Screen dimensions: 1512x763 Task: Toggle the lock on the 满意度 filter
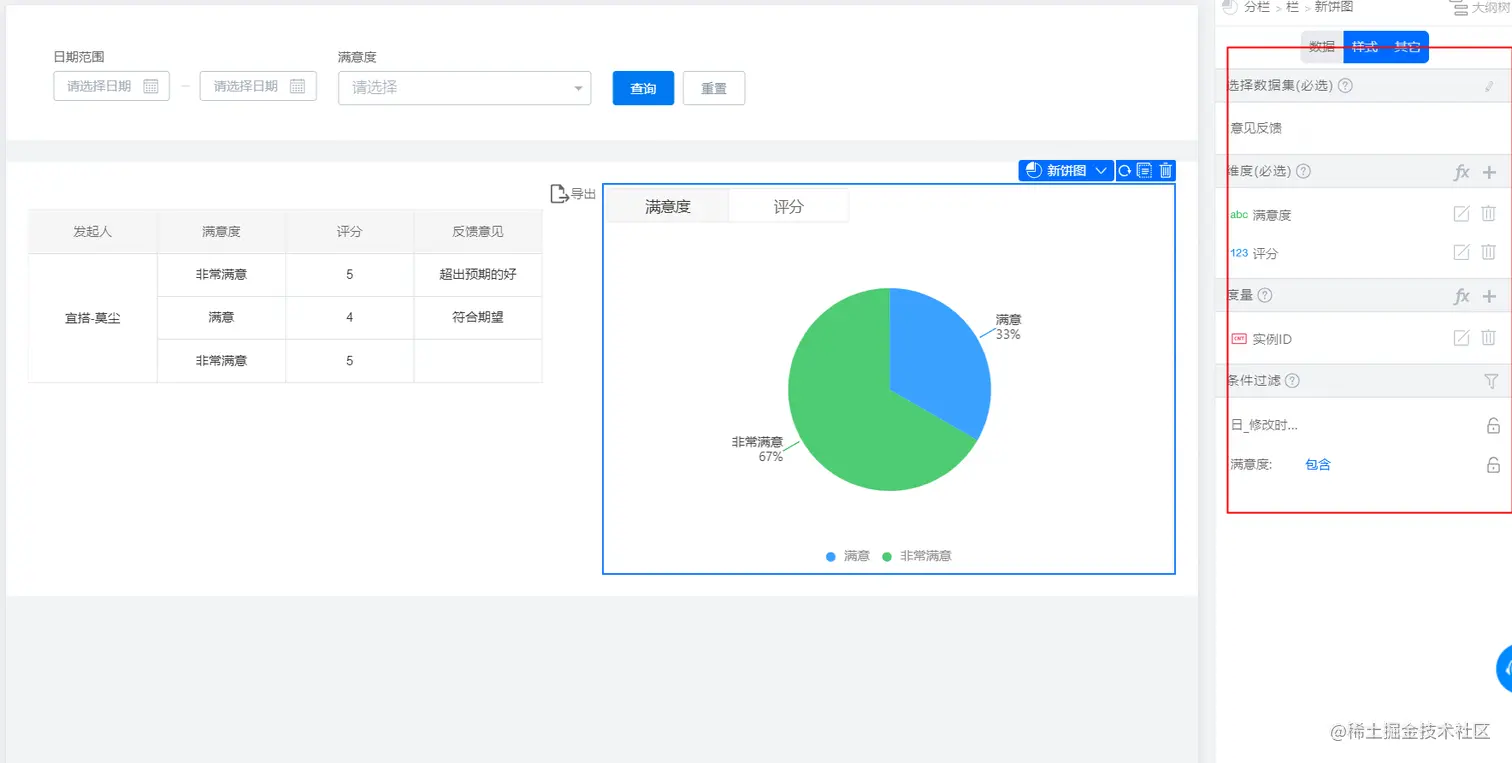pos(1493,464)
